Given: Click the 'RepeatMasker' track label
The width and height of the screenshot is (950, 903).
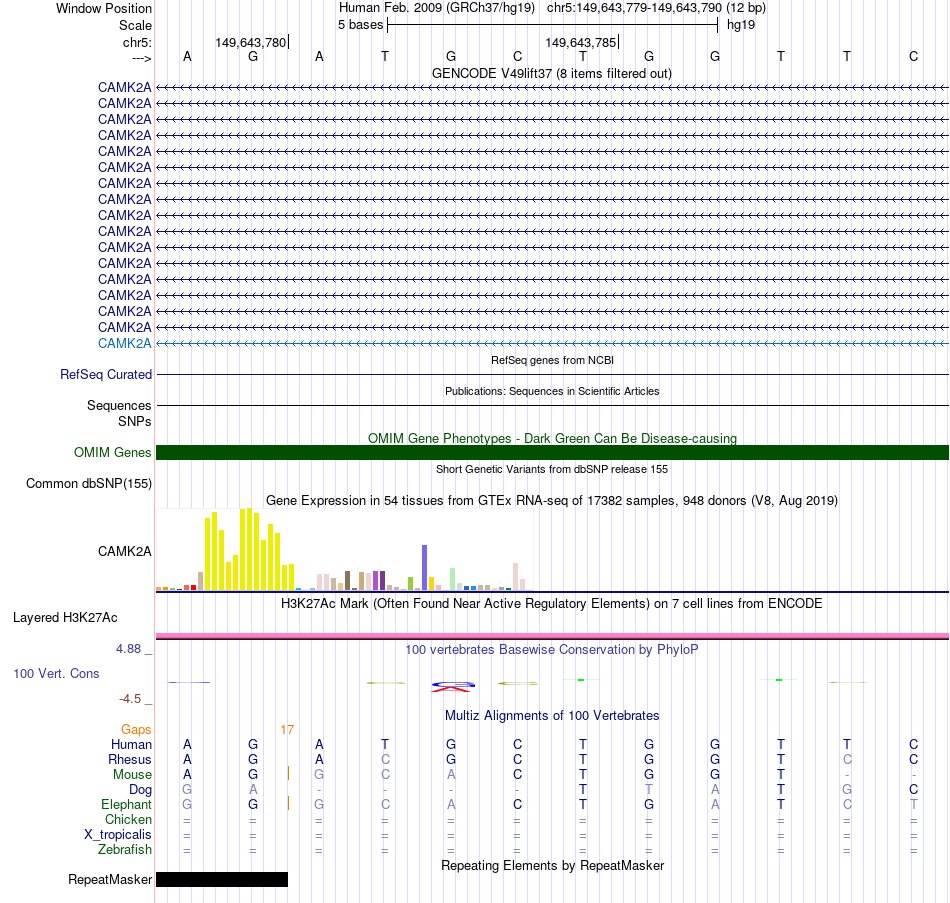Looking at the screenshot, I should tap(110, 879).
